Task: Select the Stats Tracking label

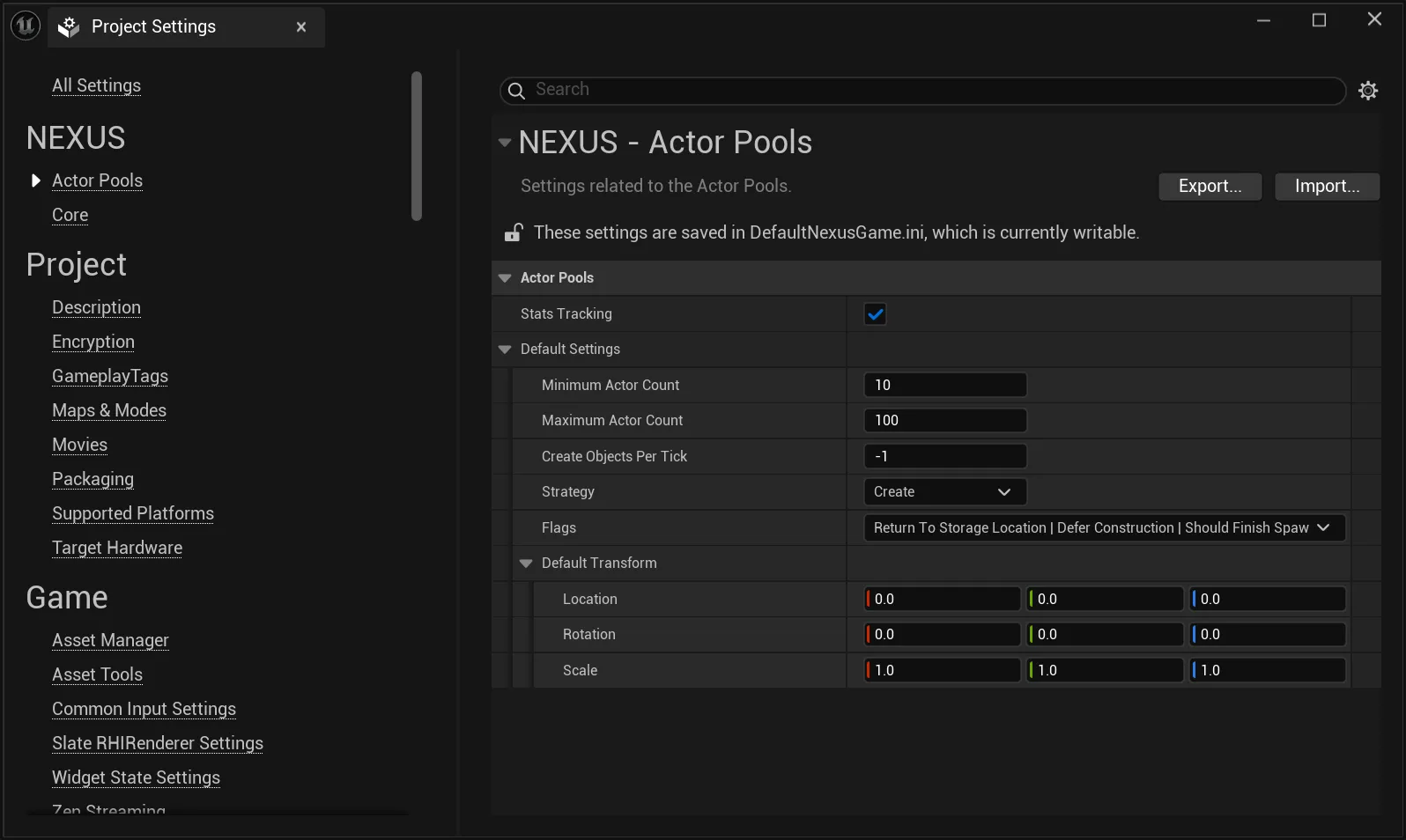Action: pos(566,314)
